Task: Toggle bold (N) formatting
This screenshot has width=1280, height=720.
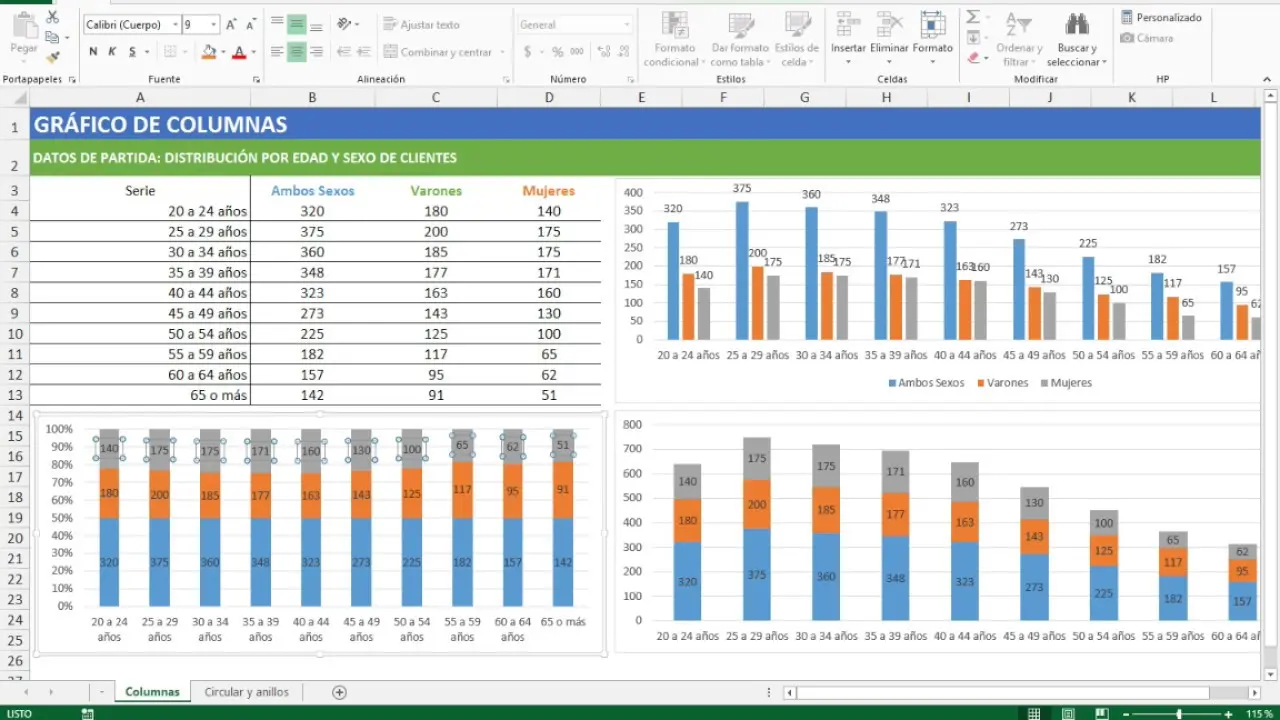Action: click(x=91, y=50)
